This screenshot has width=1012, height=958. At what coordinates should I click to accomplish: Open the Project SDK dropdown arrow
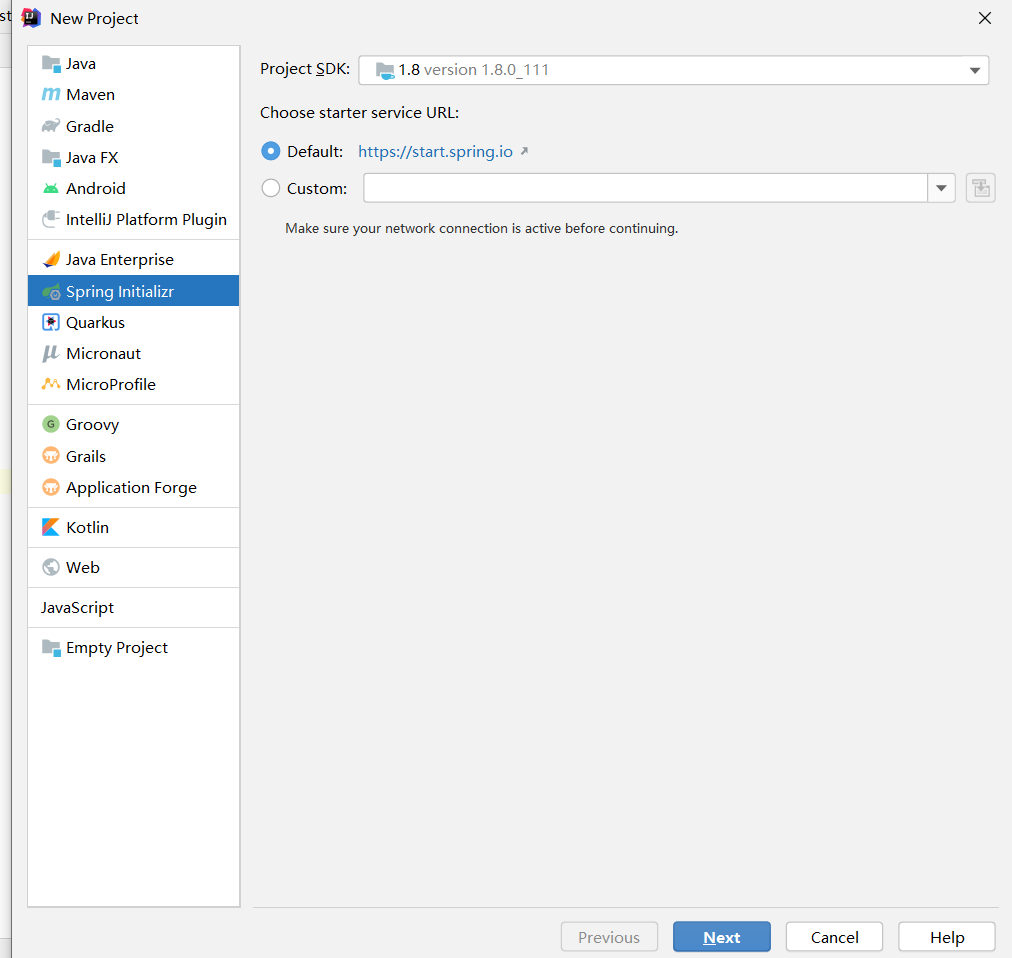(975, 70)
